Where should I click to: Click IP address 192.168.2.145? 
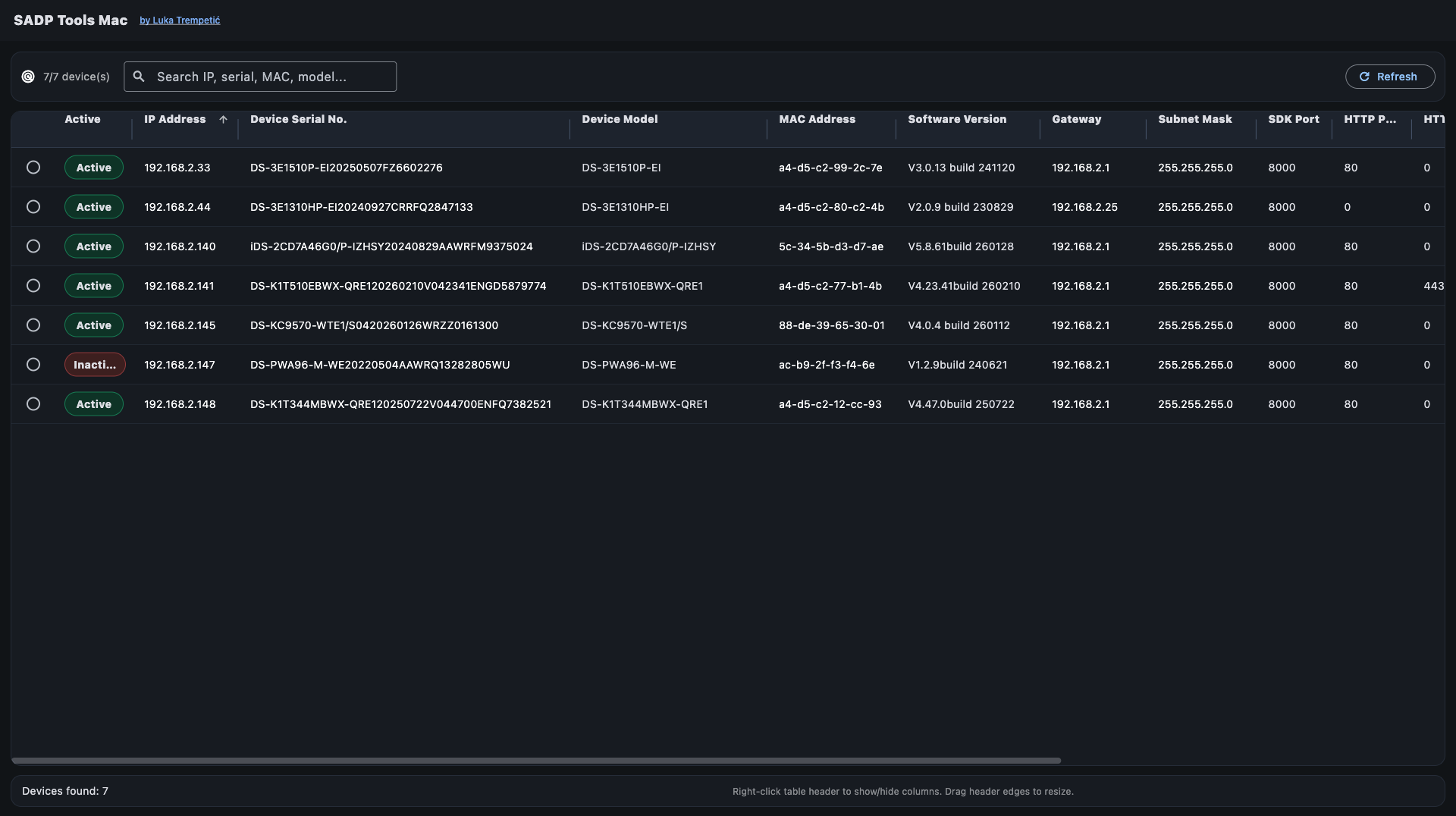pyautogui.click(x=180, y=325)
